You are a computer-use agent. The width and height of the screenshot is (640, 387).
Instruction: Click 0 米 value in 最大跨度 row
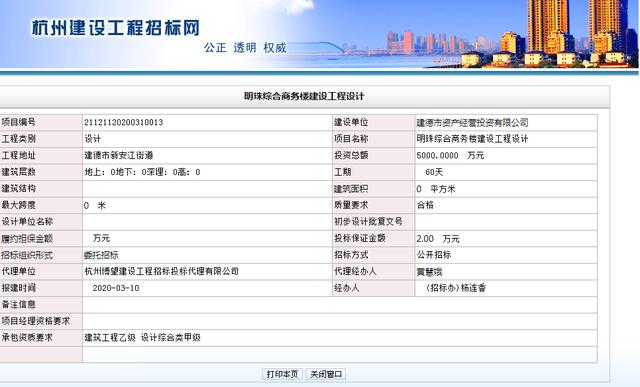pos(95,205)
